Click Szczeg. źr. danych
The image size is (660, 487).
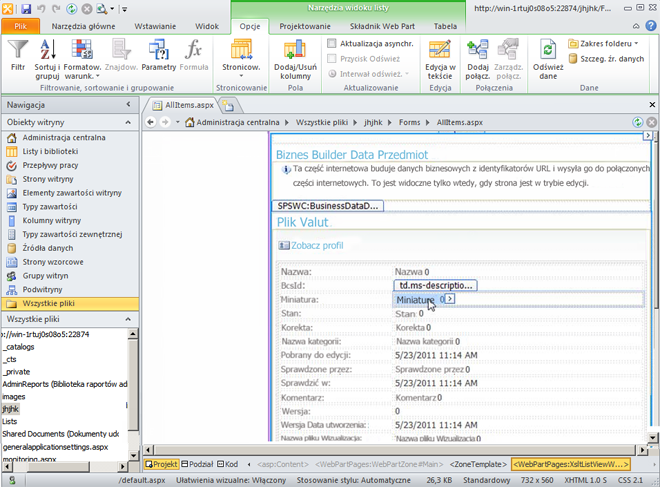click(x=606, y=59)
